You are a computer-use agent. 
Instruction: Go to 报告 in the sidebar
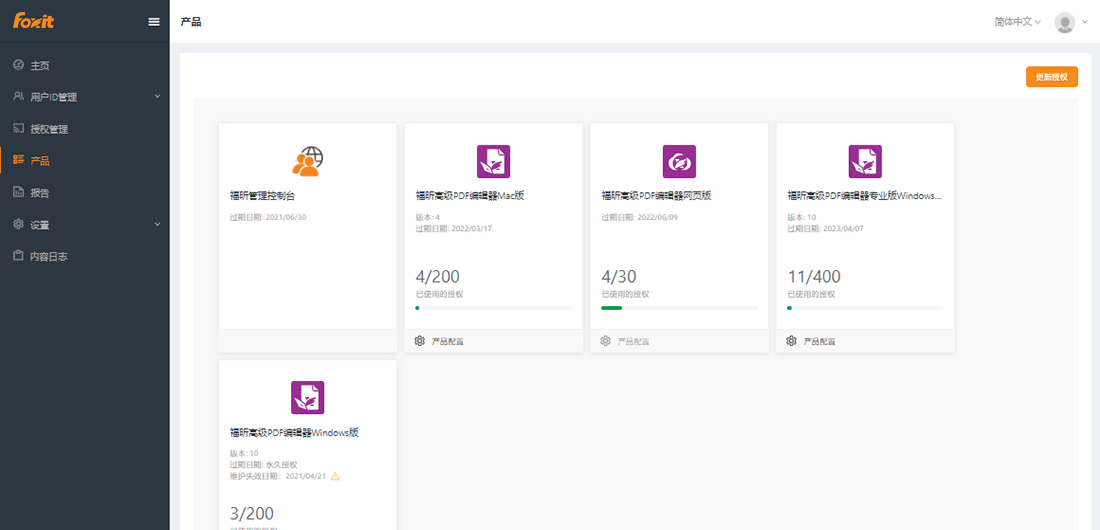[40, 193]
